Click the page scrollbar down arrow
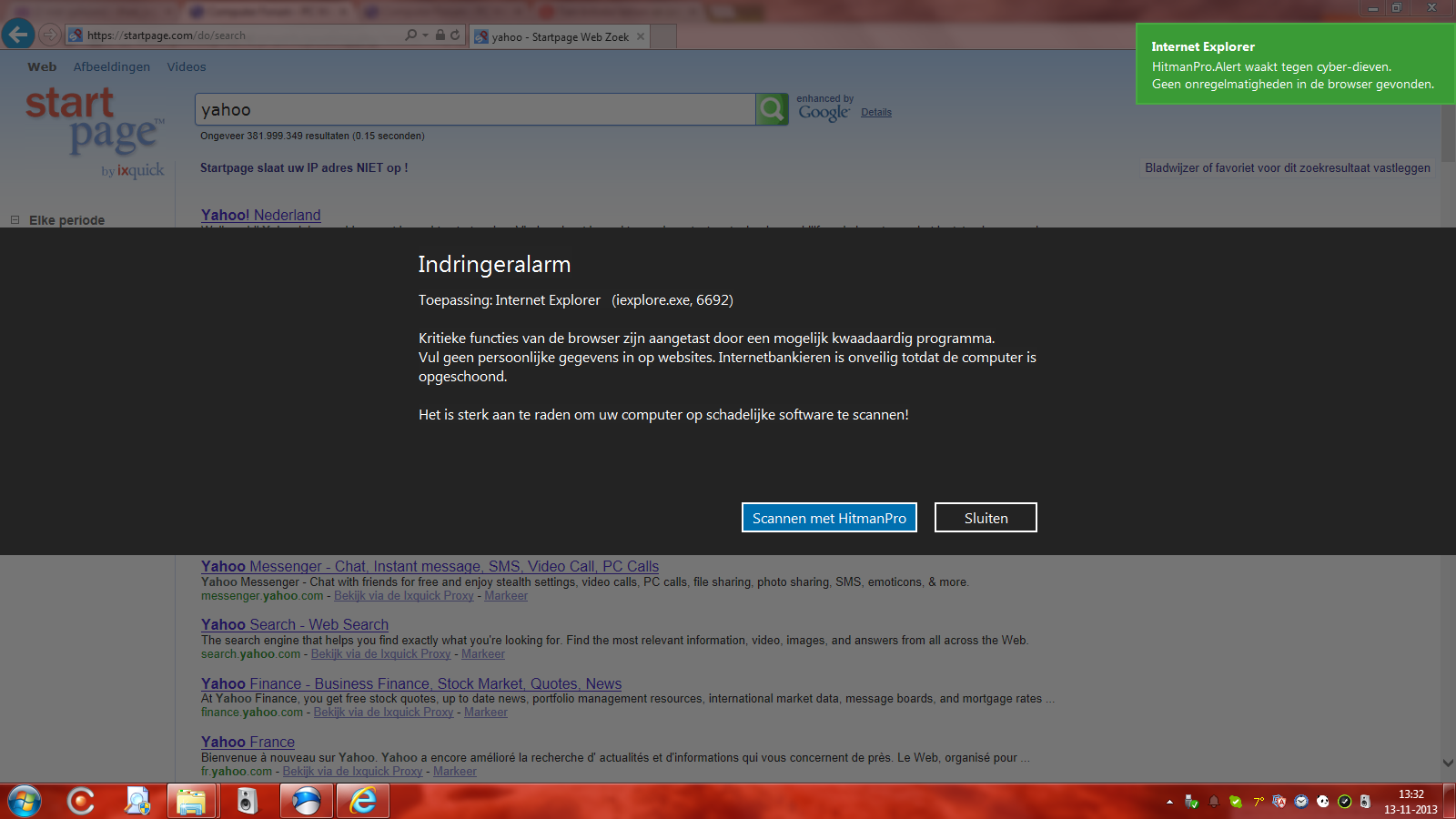 (1448, 763)
